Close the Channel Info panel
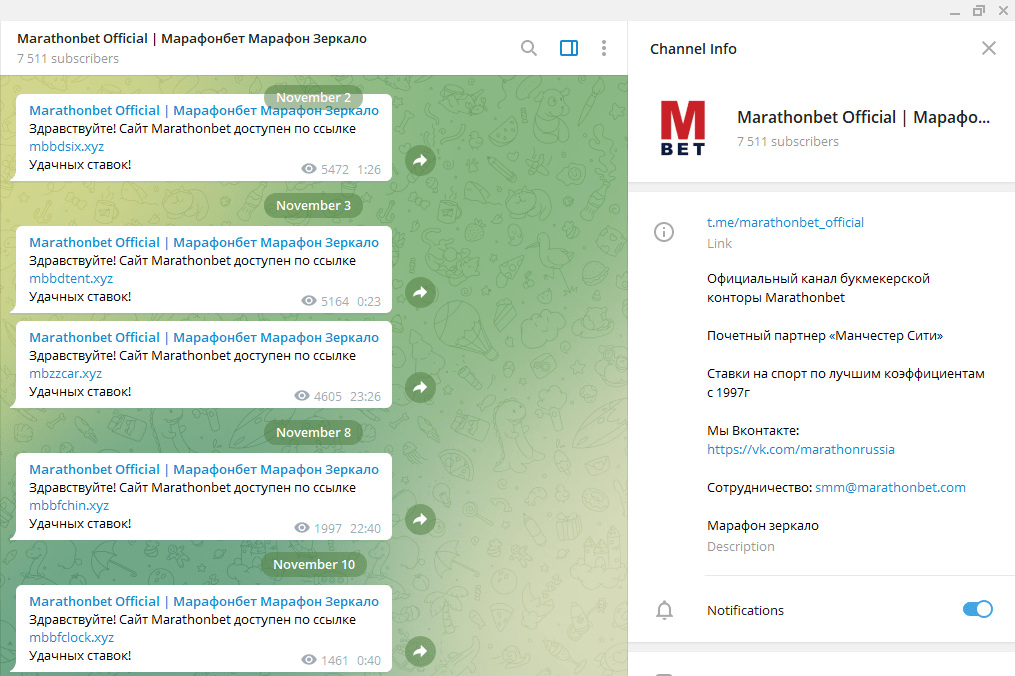This screenshot has height=676, width=1015. point(988,48)
